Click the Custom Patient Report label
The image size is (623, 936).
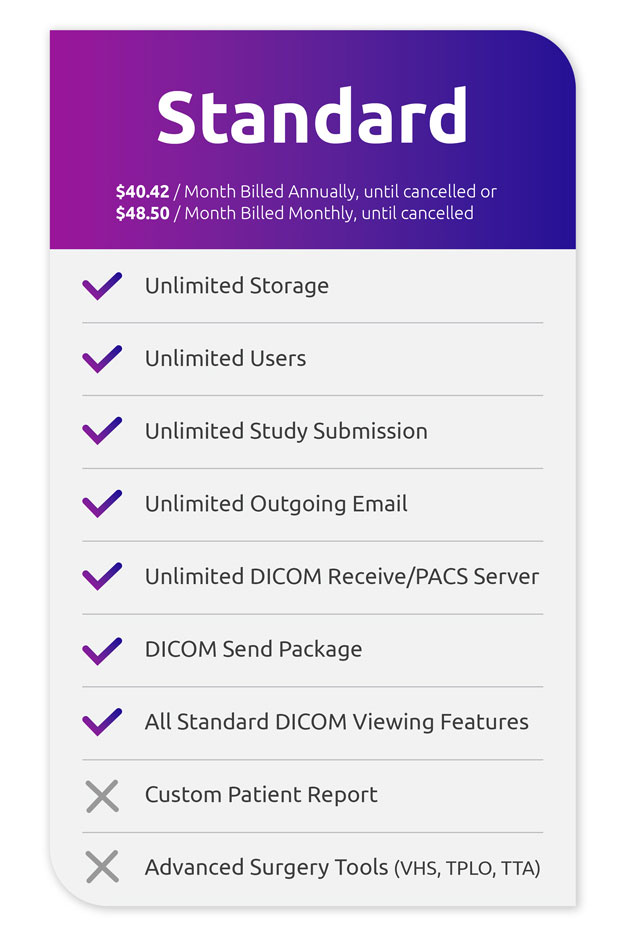tap(261, 796)
